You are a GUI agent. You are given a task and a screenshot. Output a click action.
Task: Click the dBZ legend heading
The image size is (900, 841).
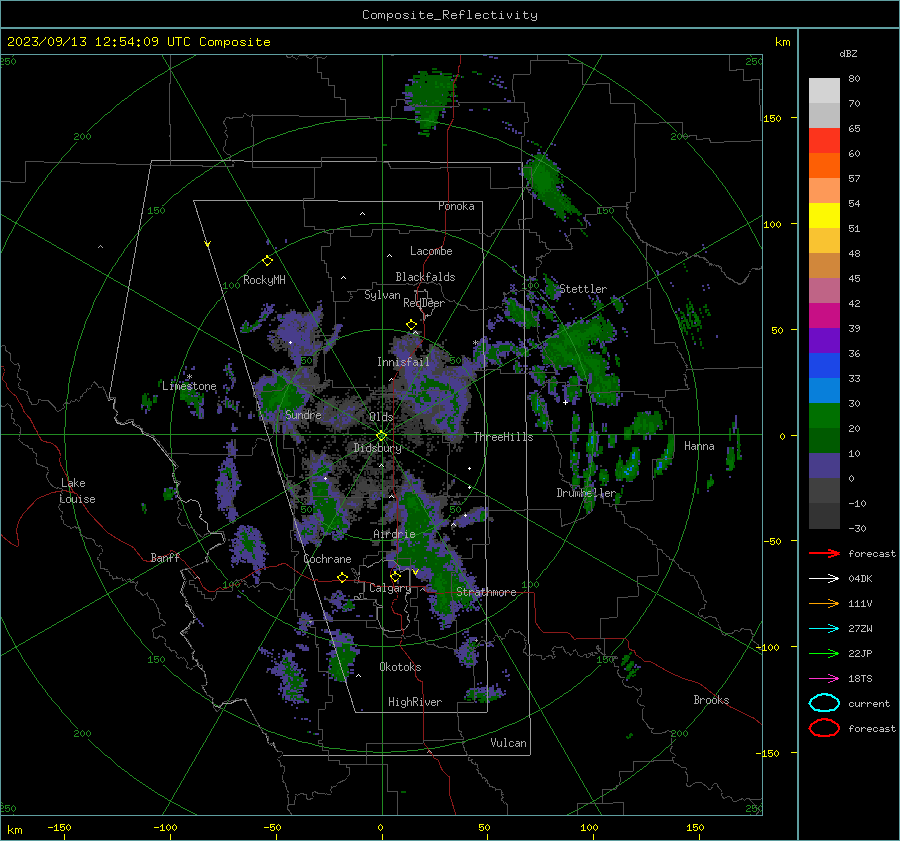point(848,53)
